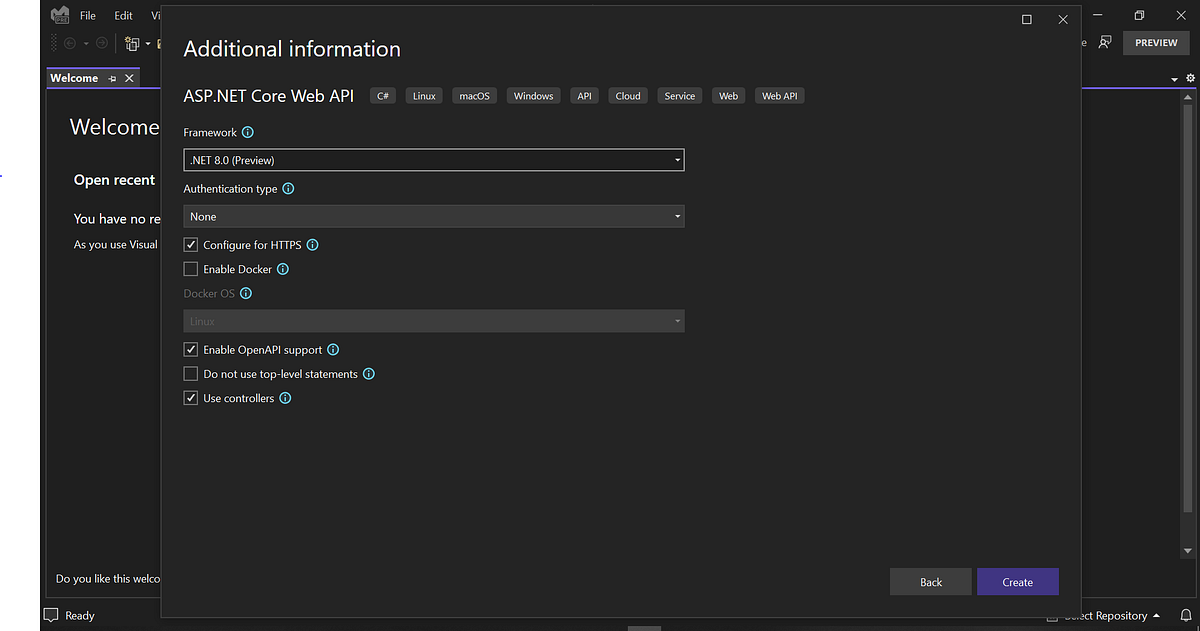
Task: Disable Enable OpenAPI support
Action: coord(190,349)
